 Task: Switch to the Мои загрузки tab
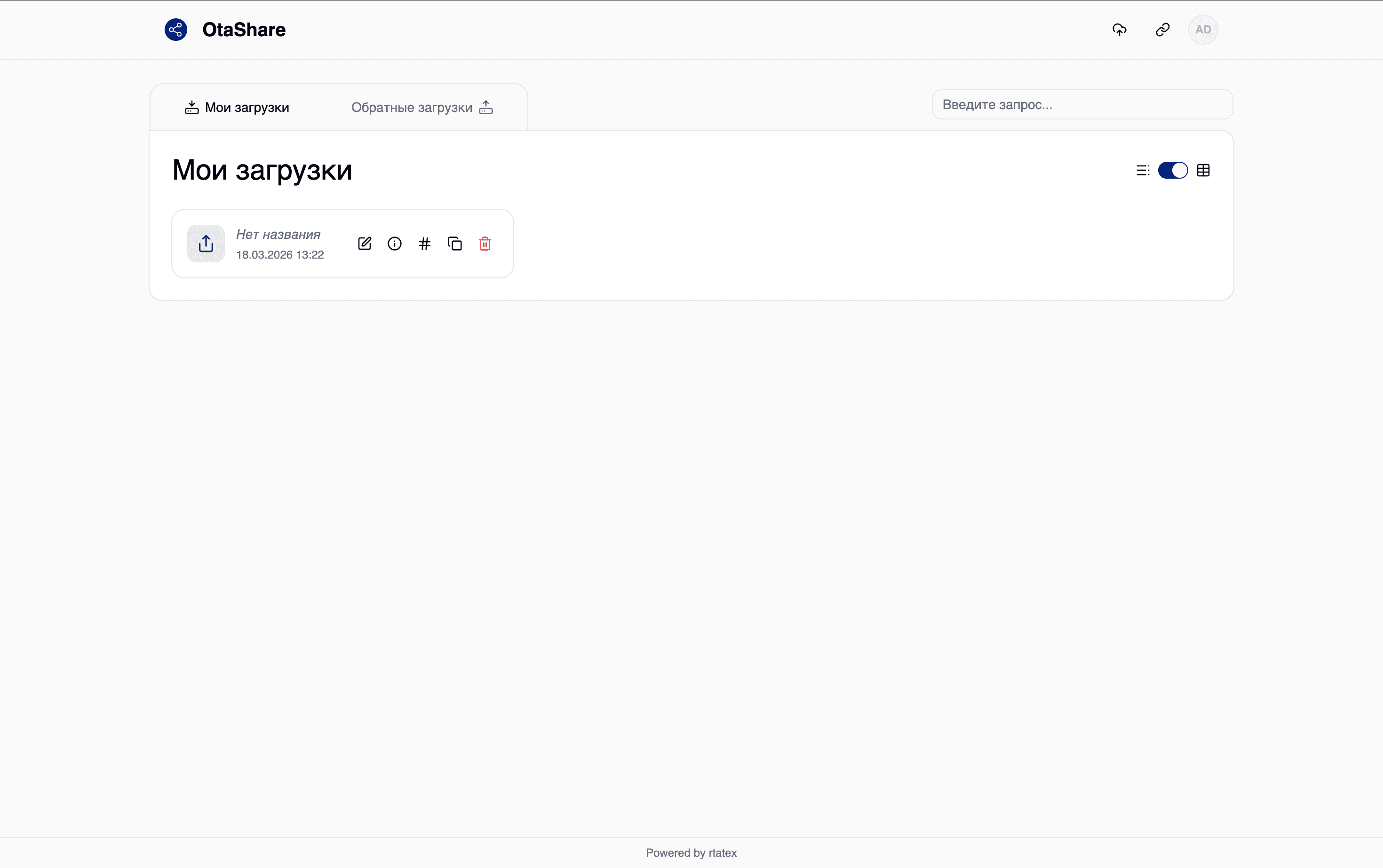tap(237, 107)
